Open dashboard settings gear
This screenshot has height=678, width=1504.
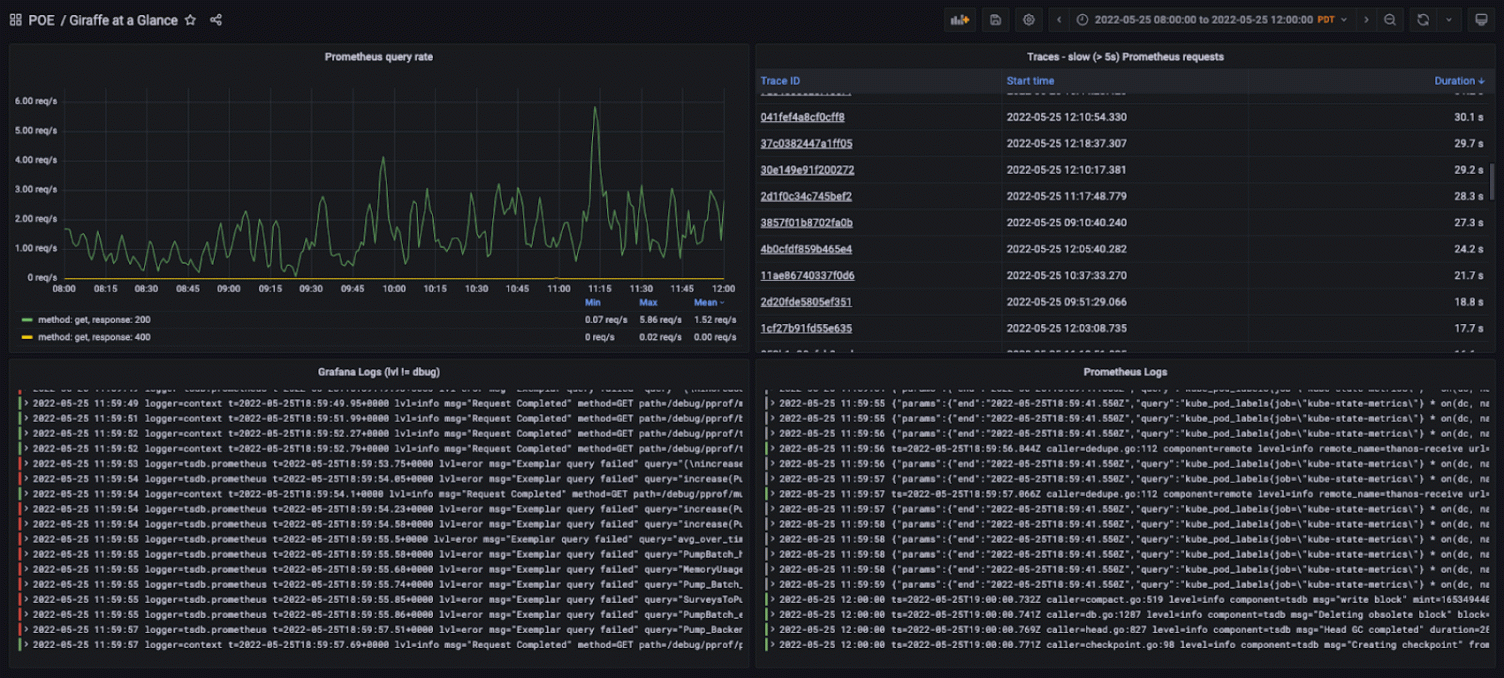coord(1028,19)
